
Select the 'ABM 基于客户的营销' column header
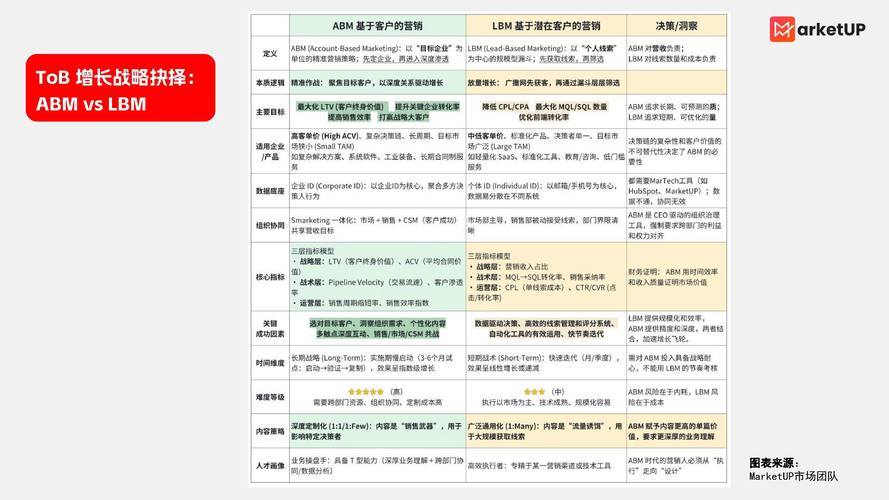tap(378, 26)
